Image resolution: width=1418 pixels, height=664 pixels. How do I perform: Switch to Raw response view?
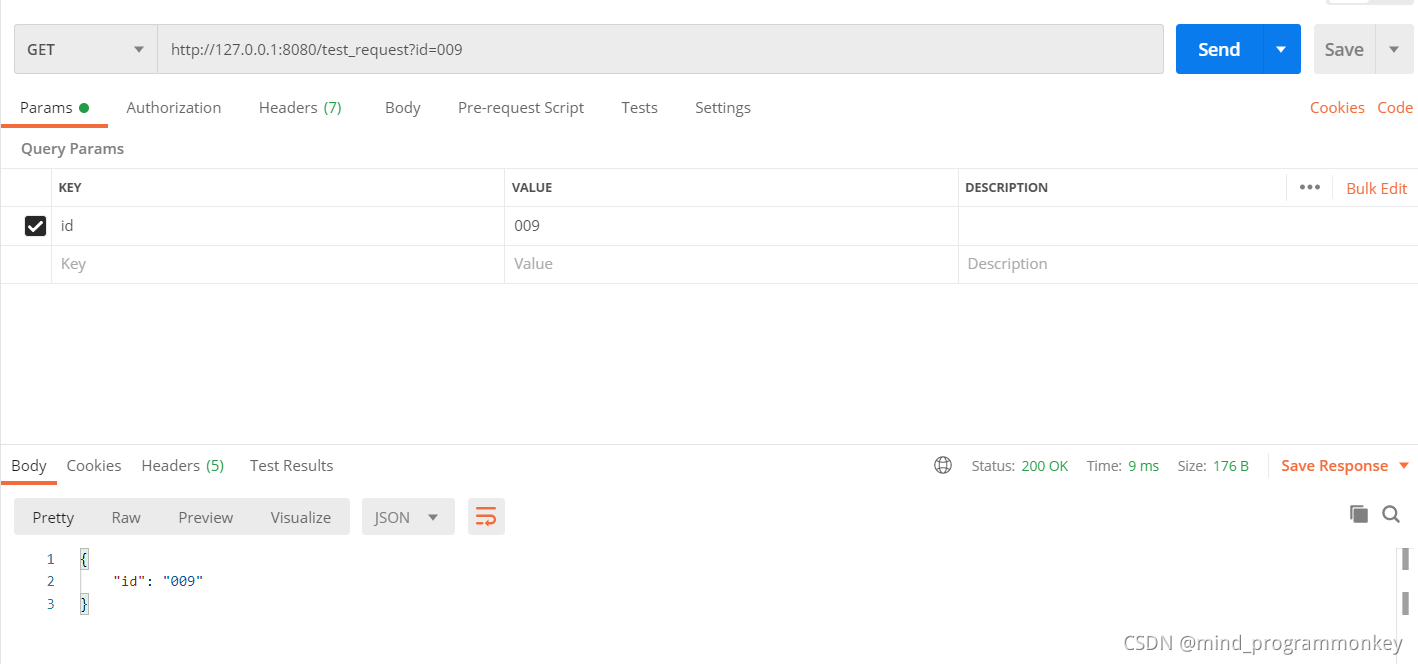[126, 517]
